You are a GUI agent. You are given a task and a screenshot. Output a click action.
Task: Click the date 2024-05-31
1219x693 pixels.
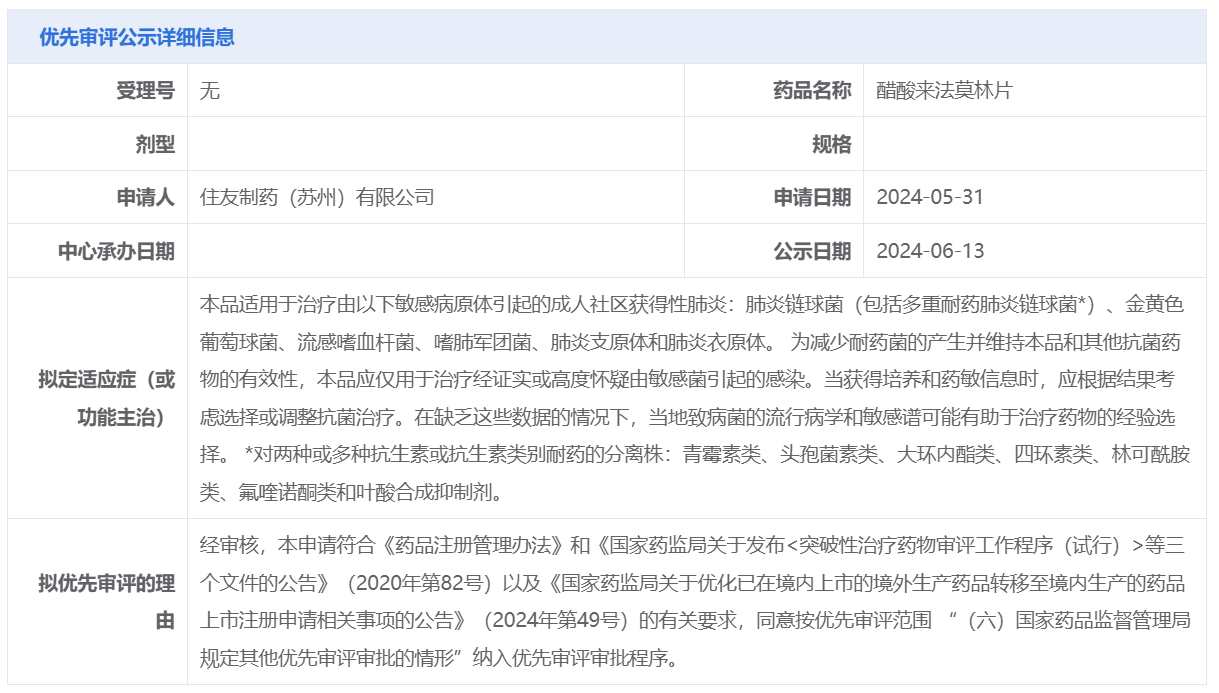[x=930, y=197]
